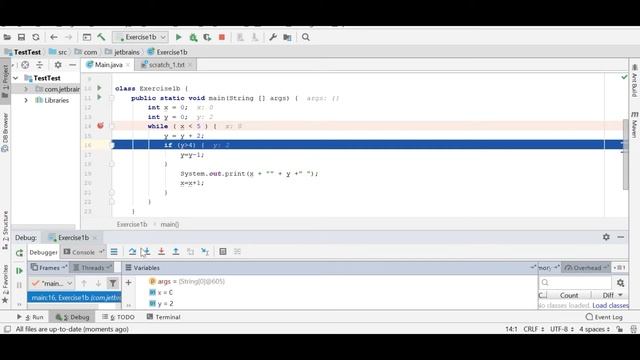The image size is (640, 360).
Task: Open the main thread dropdown
Action: click(52, 283)
